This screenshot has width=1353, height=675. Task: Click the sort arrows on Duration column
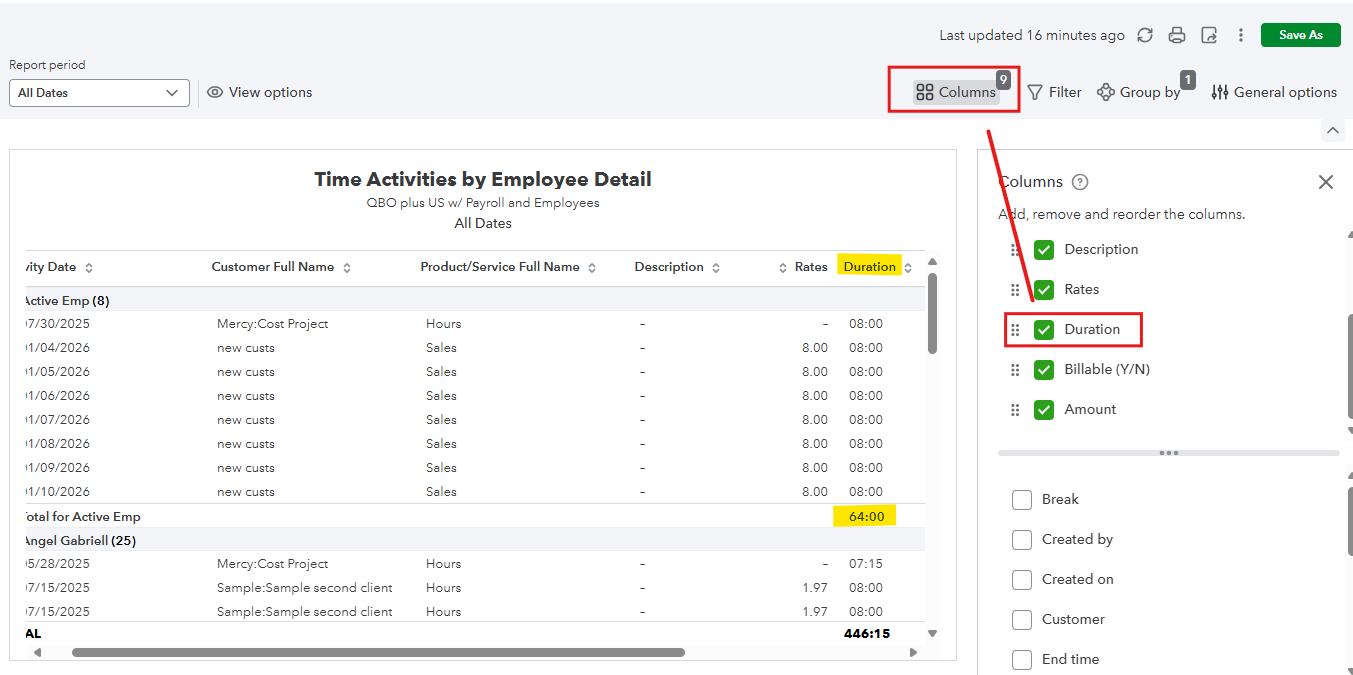coord(908,268)
